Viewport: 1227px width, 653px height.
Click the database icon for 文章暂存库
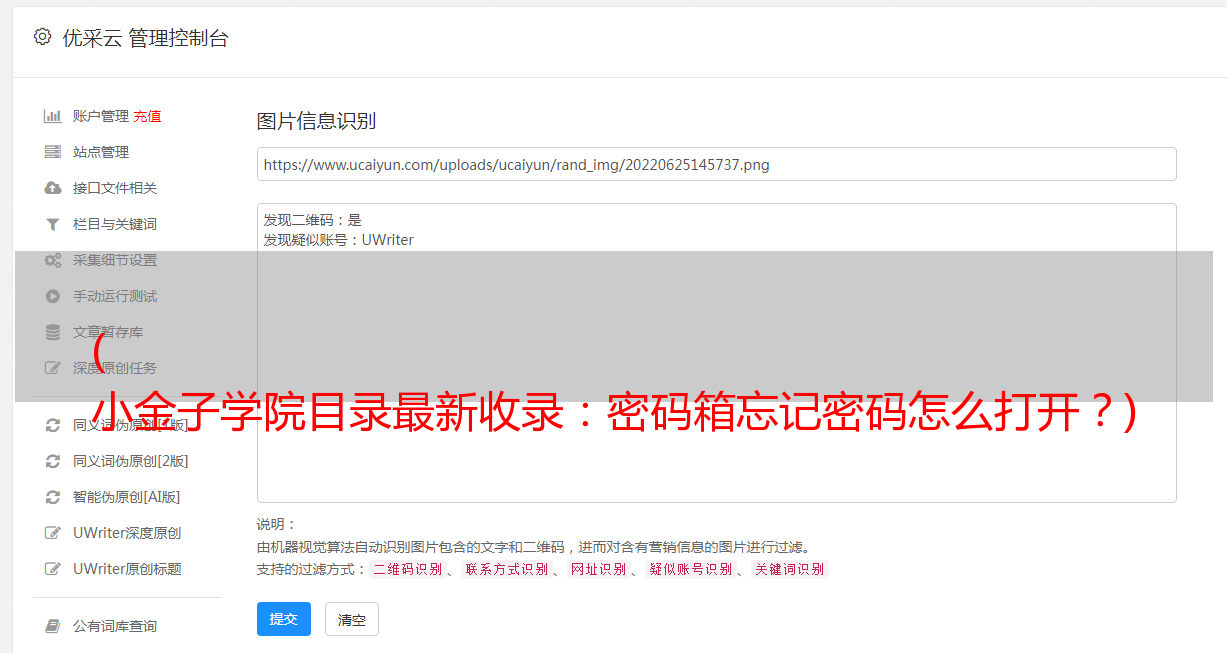(x=53, y=332)
